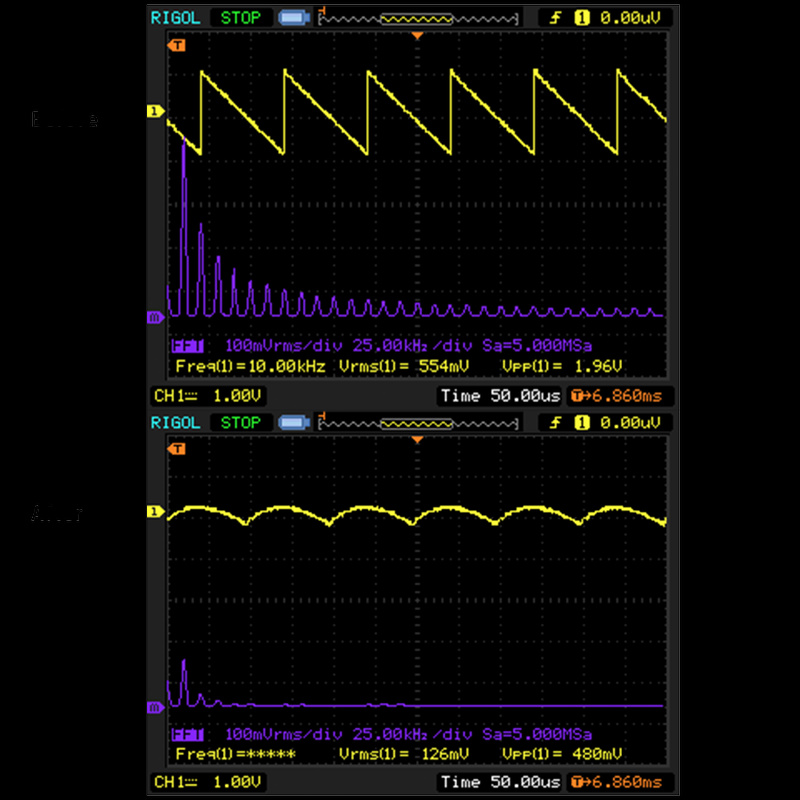Click the orange T marker on the upper graph

click(x=177, y=45)
